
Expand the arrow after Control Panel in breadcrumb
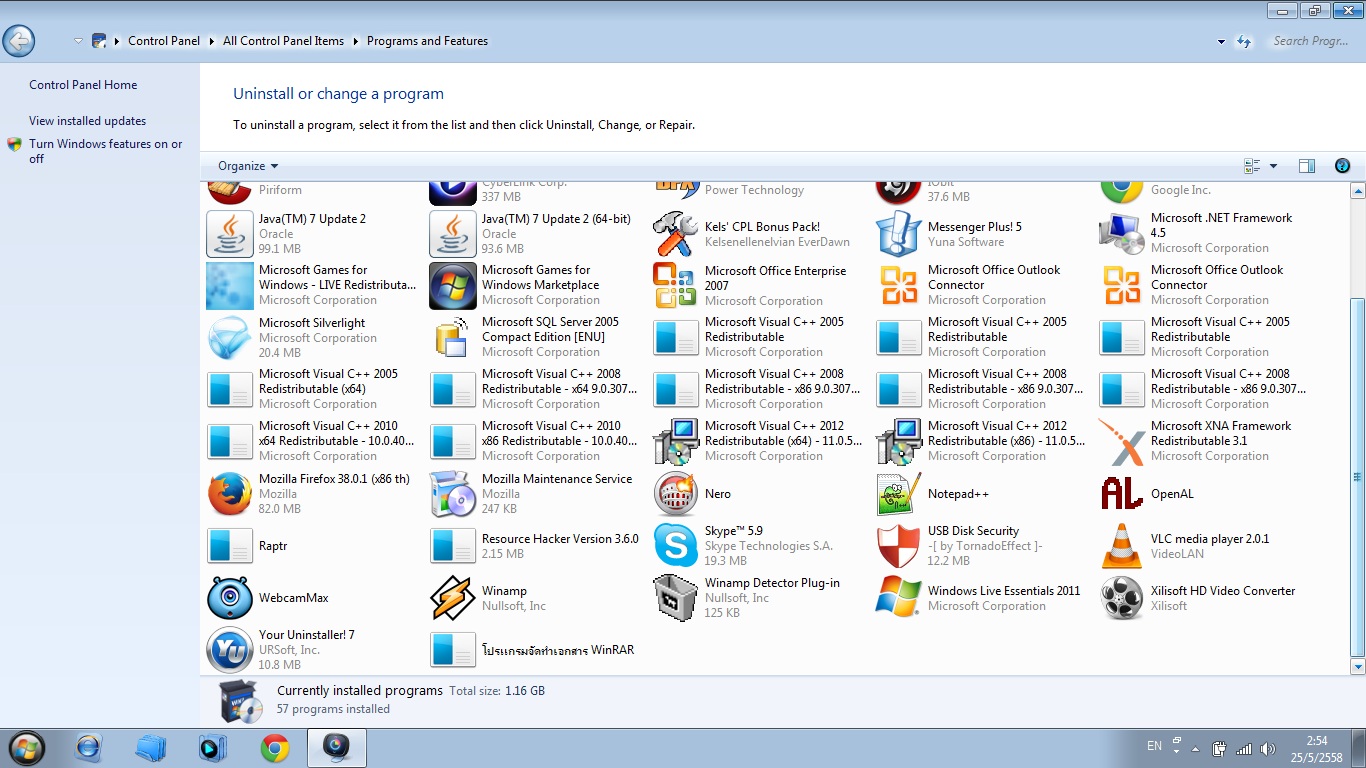click(212, 41)
